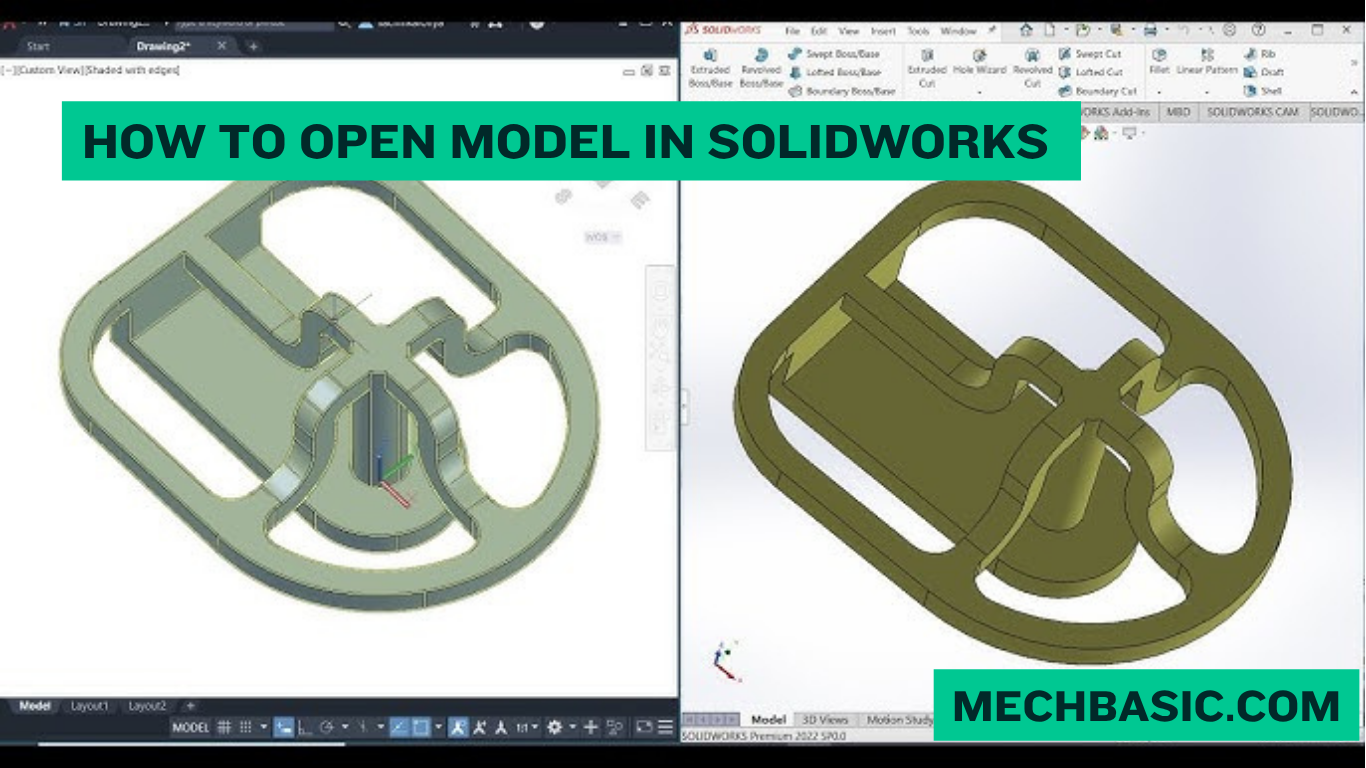This screenshot has width=1366, height=768.
Task: Expand AutoCAD polar tracking dropdown arrow
Action: pos(345,727)
